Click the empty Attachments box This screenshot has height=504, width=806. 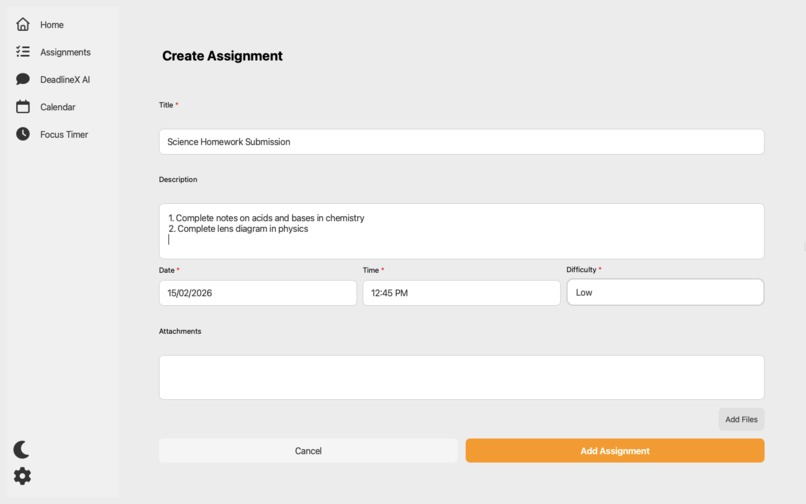pyautogui.click(x=462, y=377)
